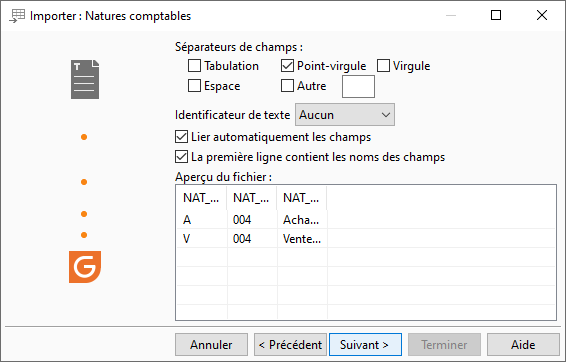Click the orange G logo icon
566x362 pixels.
85,267
